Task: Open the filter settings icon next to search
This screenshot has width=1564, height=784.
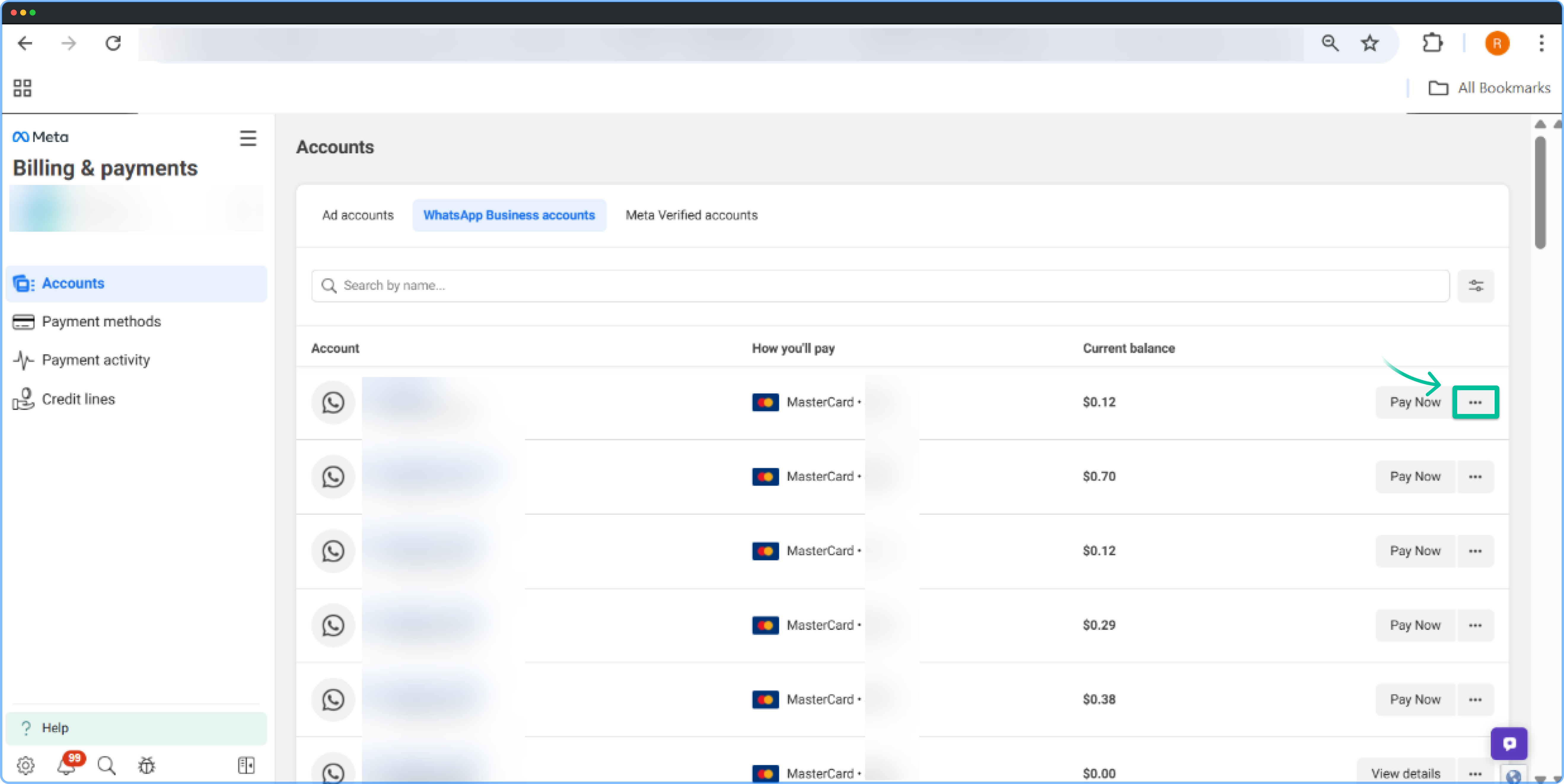Action: 1475,286
